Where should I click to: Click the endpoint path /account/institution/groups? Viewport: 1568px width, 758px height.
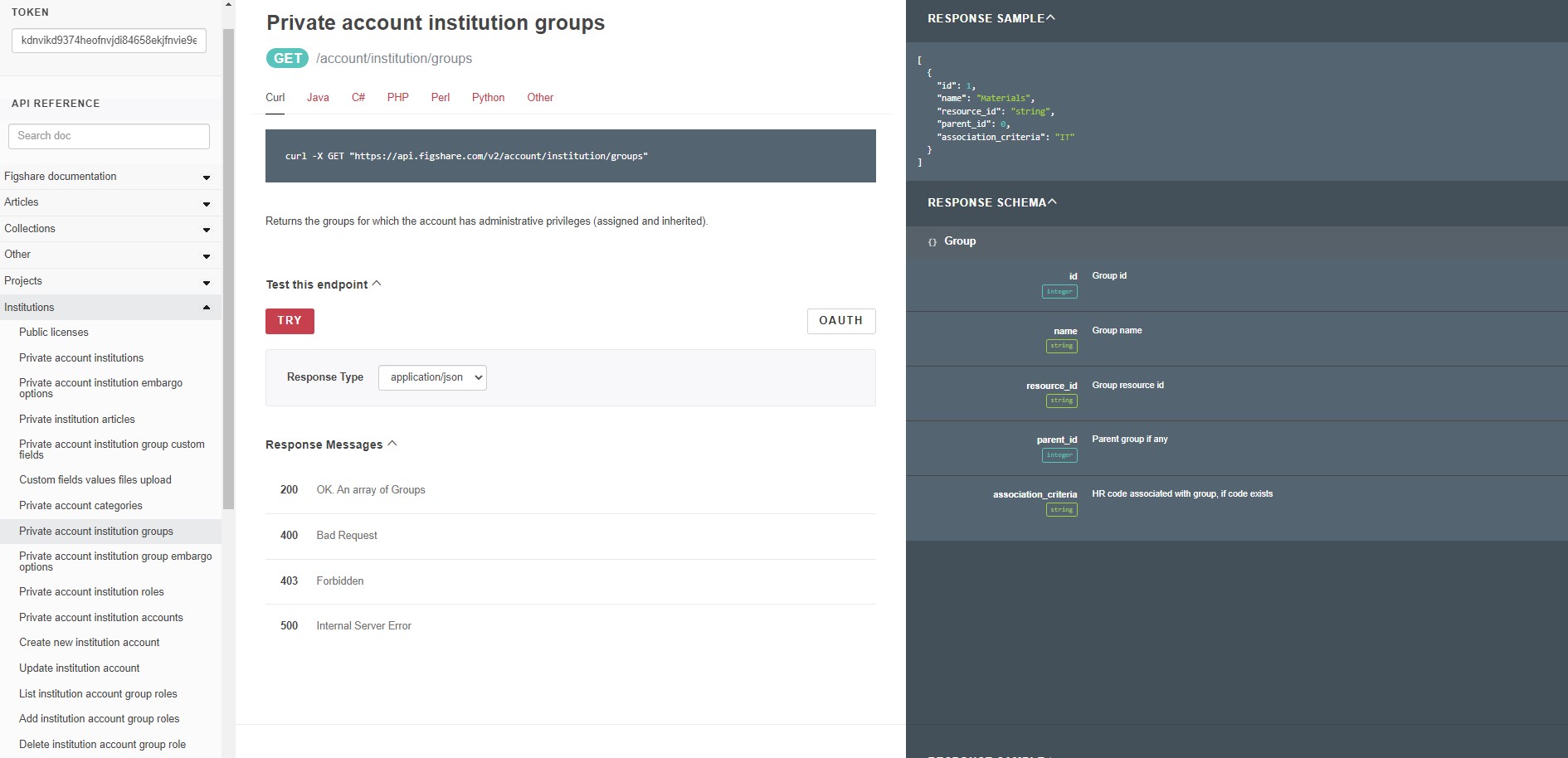coord(394,59)
